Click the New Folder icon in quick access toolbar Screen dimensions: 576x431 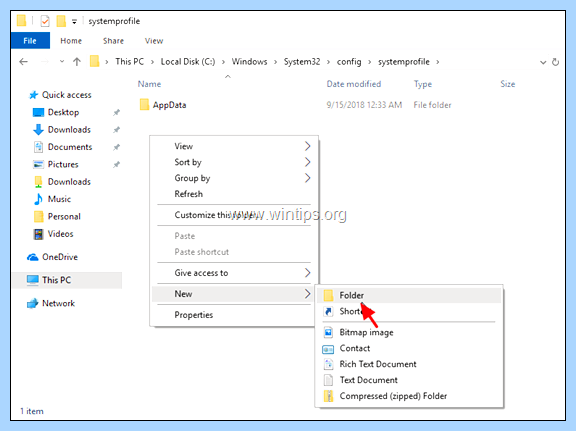tap(61, 21)
